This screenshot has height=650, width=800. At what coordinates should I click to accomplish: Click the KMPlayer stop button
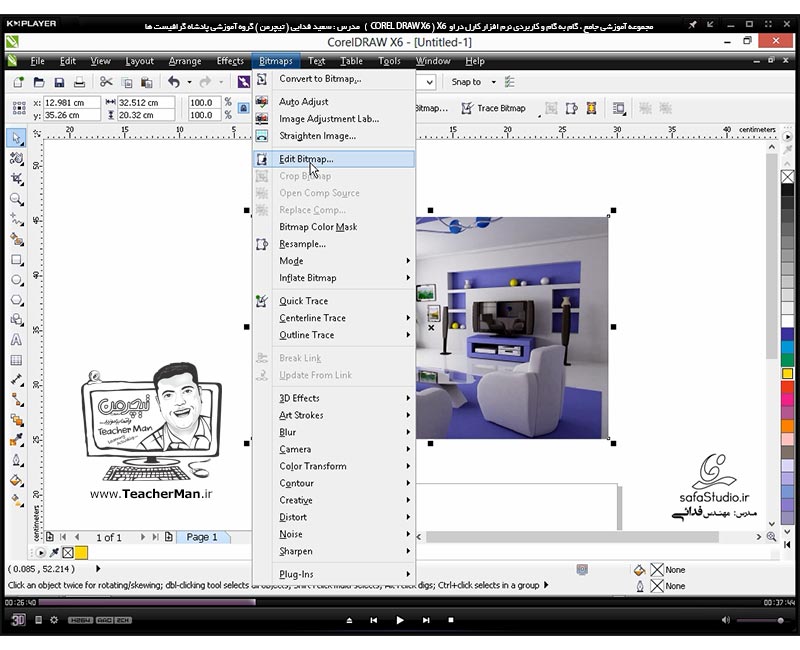451,620
